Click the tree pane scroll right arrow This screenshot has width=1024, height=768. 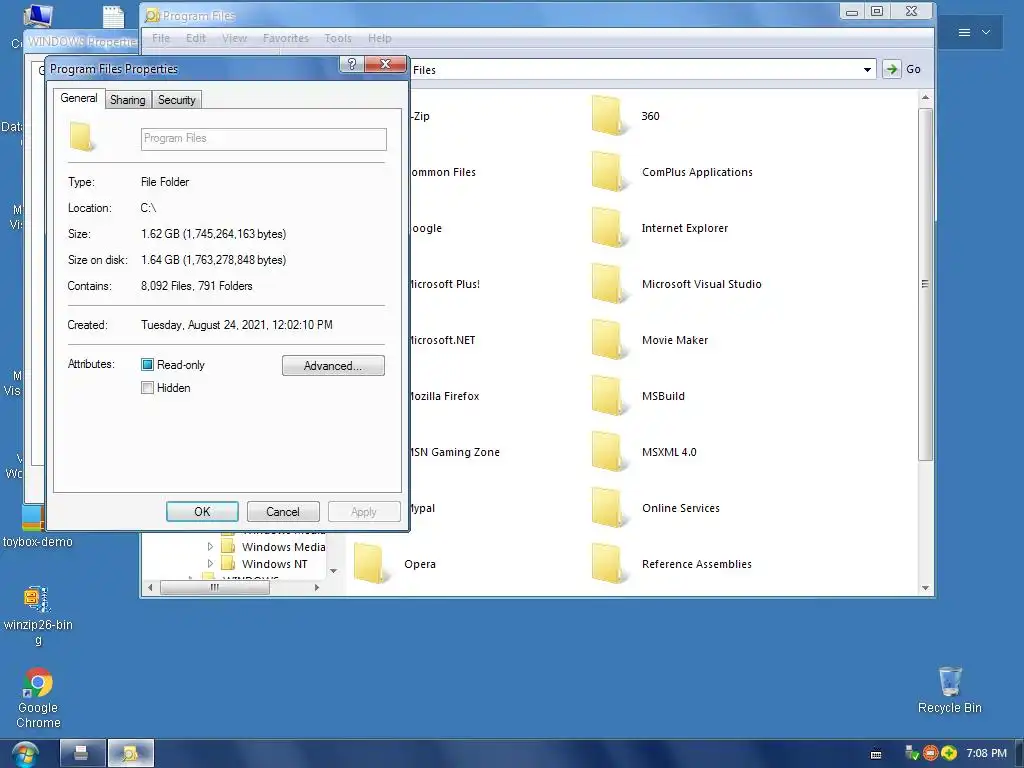pyautogui.click(x=317, y=587)
